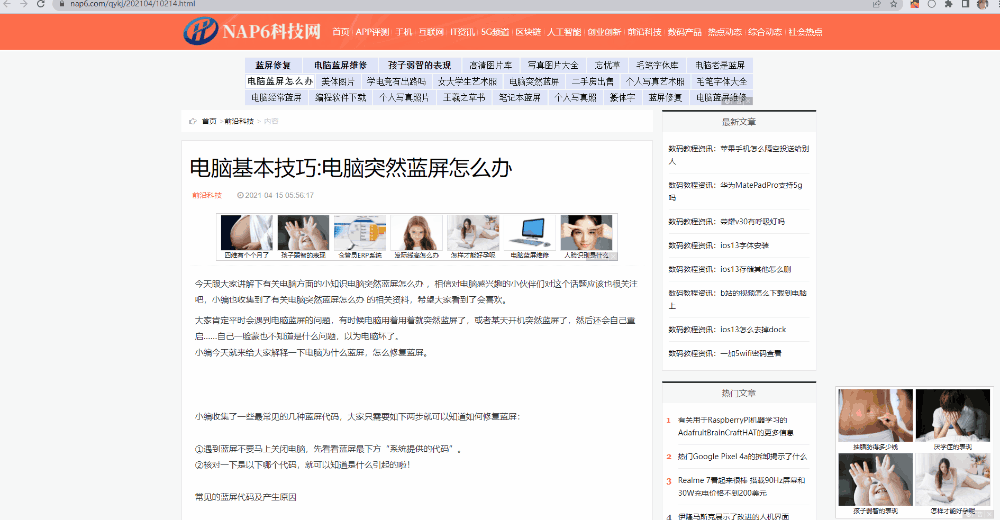The height and width of the screenshot is (520, 1000).
Task: Click the 孩子弱智的表现 keyword link
Action: 419,65
